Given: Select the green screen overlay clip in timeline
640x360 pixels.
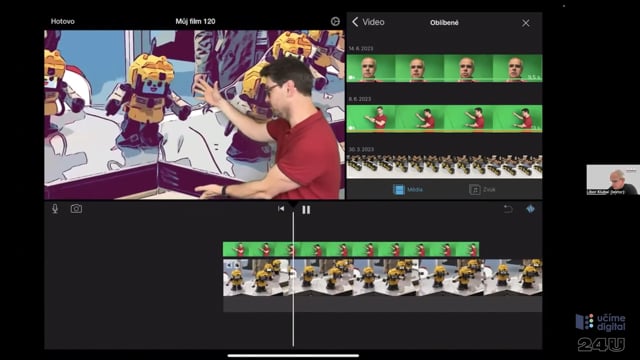Looking at the screenshot, I should point(351,249).
